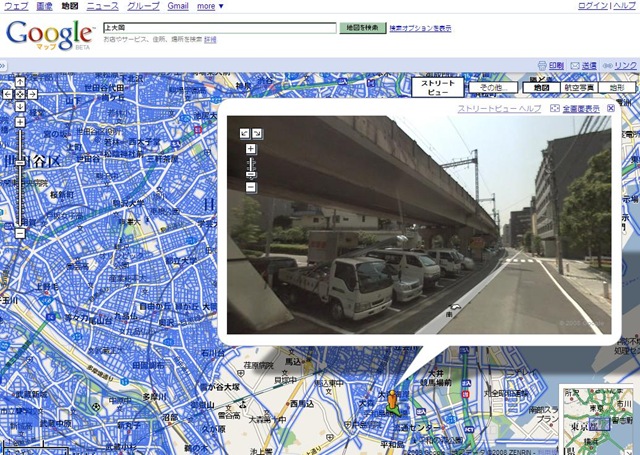Screen dimensions: 640x455
Task: Switch to 航空写真 satellite view
Action: [x=578, y=87]
